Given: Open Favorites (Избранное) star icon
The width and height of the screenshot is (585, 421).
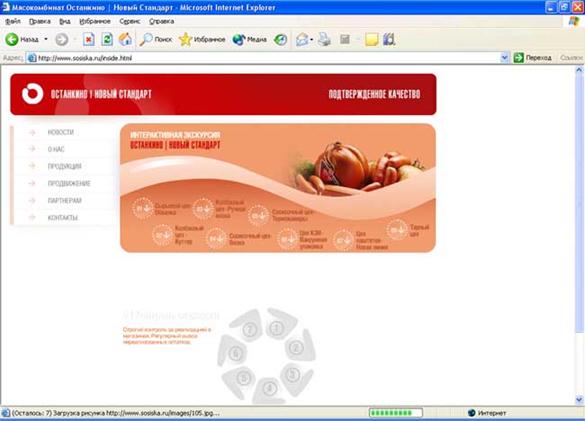Looking at the screenshot, I should [x=185, y=39].
